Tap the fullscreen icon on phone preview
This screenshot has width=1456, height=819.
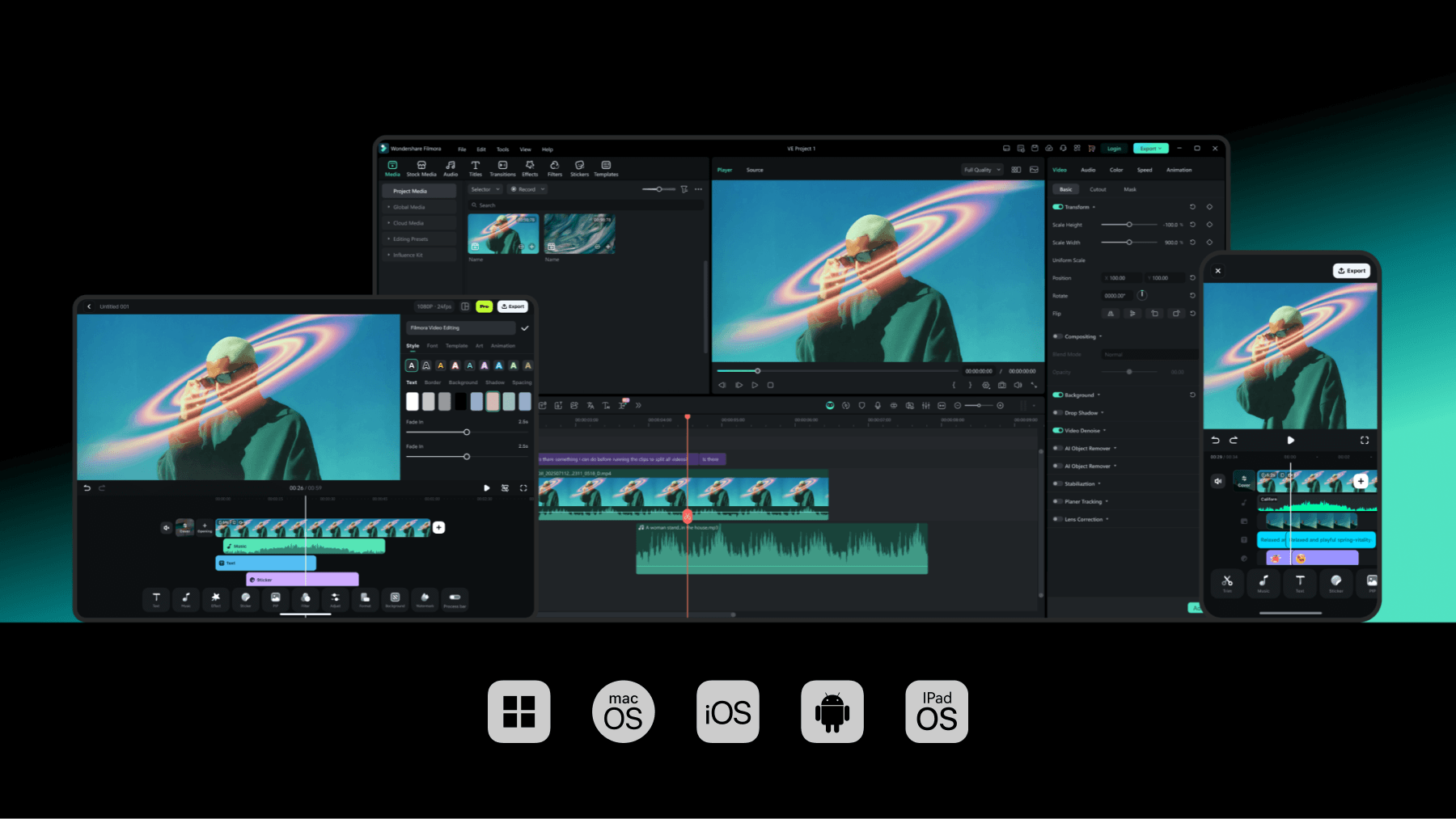1365,441
